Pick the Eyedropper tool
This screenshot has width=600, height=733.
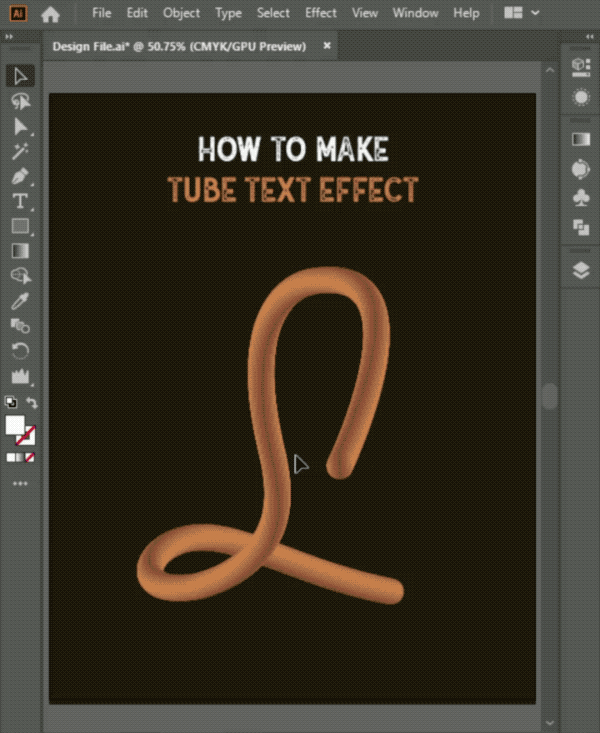(20, 301)
